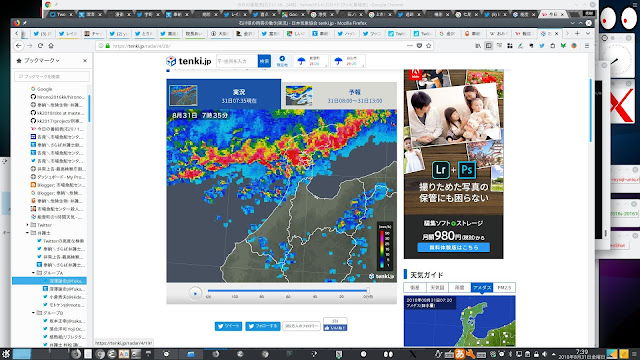Click the green extension icon in toolbar
This screenshot has width=640, height=360.
pyautogui.click(x=563, y=46)
